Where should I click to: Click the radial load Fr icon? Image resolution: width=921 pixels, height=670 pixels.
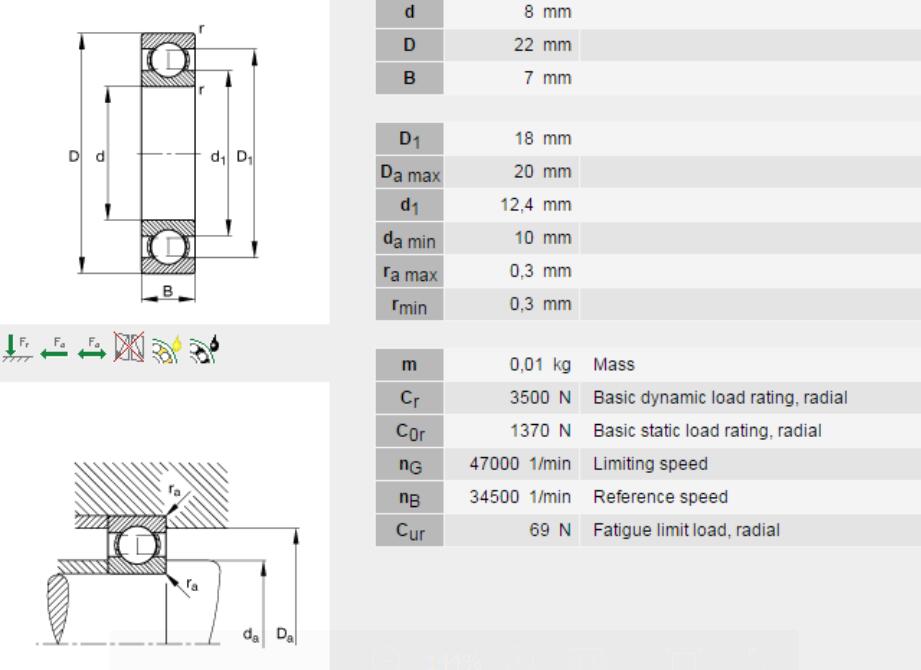pos(17,348)
